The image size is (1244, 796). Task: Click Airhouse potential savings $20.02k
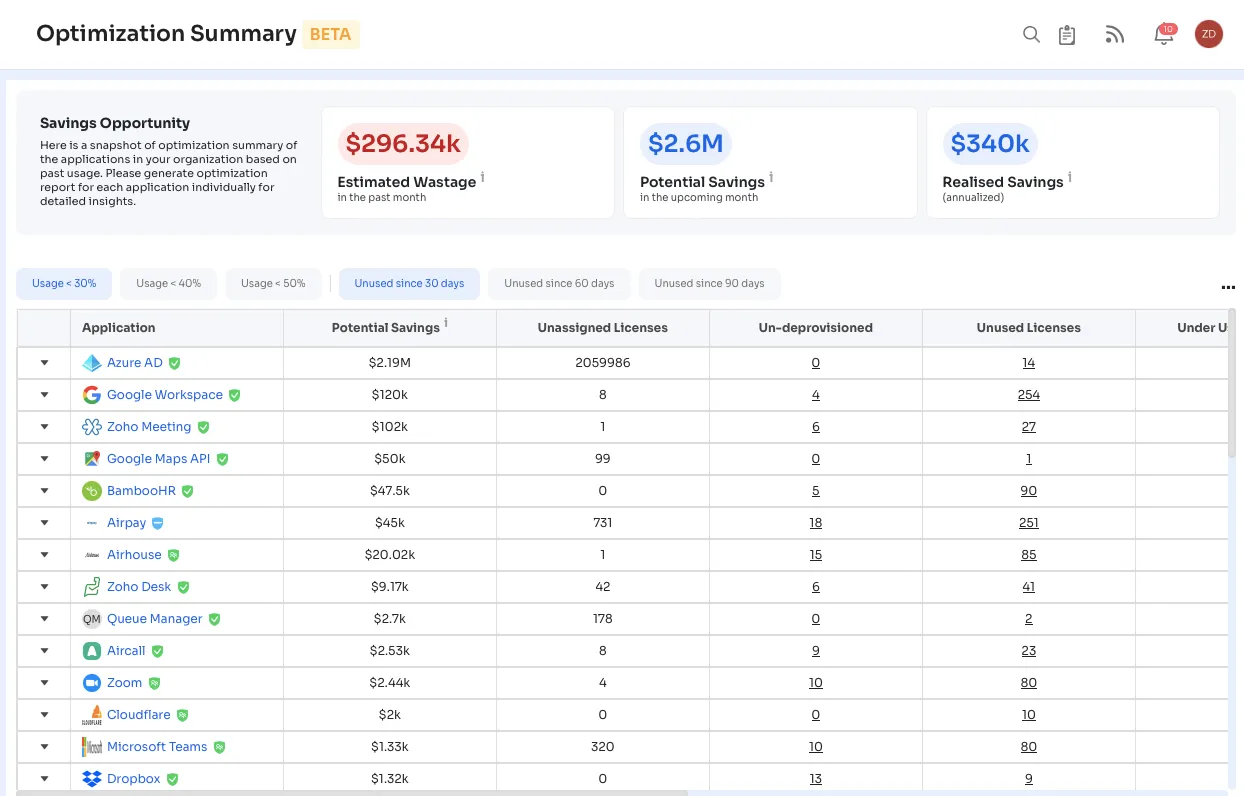click(390, 555)
